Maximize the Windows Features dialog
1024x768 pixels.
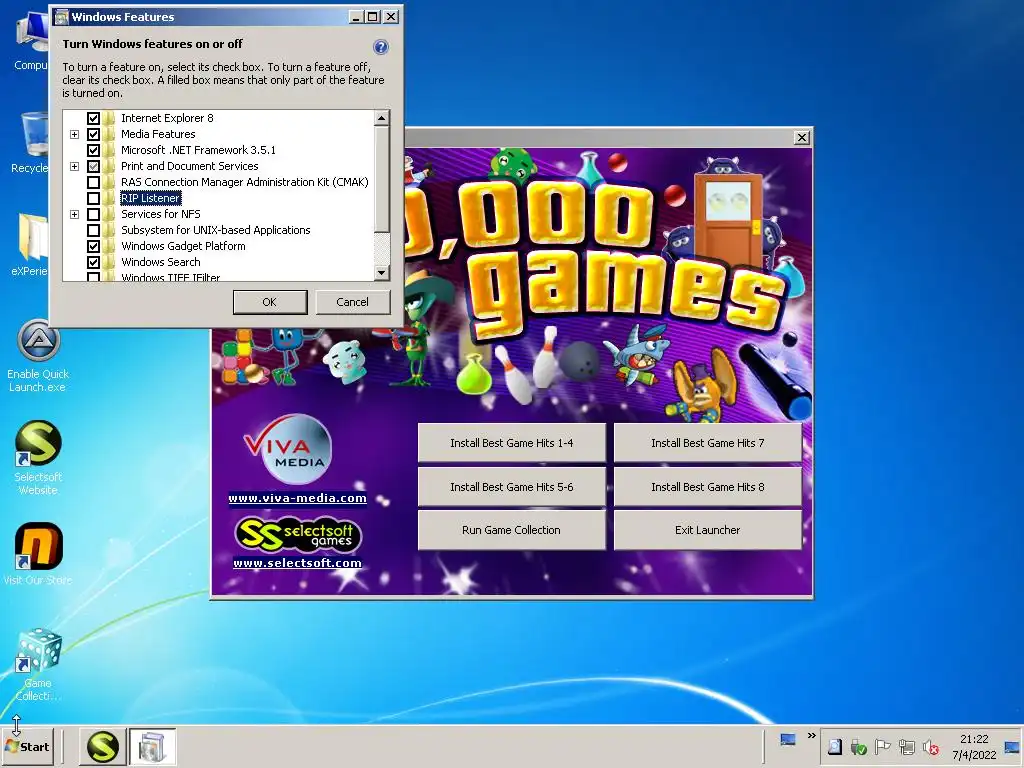372,17
